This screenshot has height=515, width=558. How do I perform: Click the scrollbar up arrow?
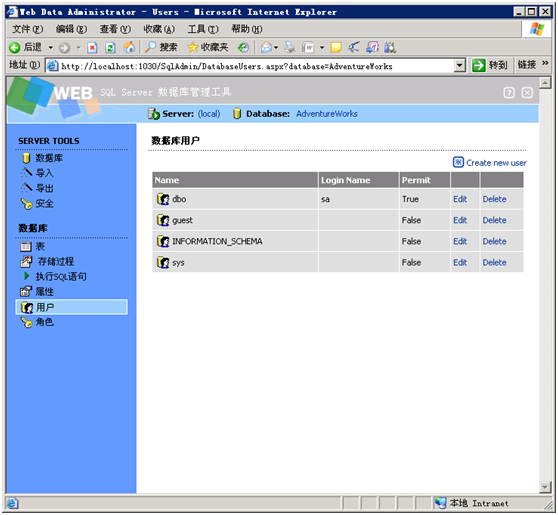coord(545,83)
